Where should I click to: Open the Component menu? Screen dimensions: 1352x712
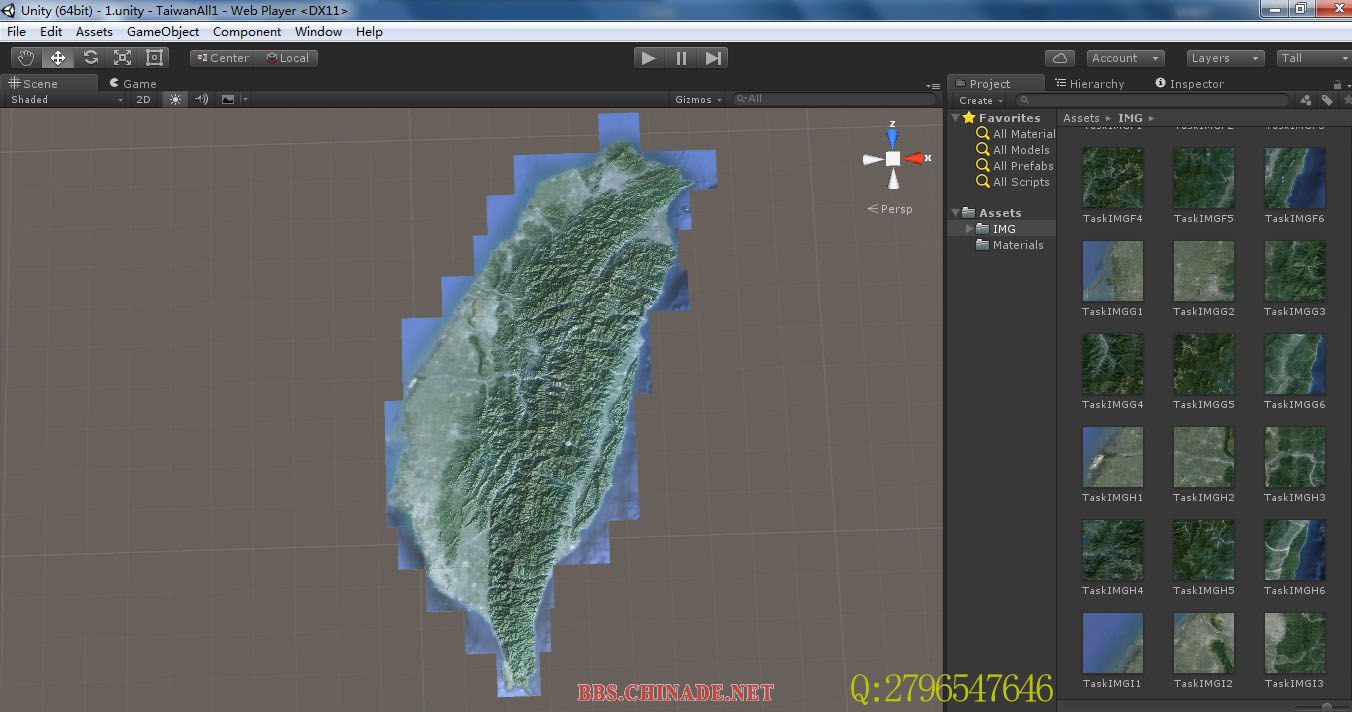[247, 32]
